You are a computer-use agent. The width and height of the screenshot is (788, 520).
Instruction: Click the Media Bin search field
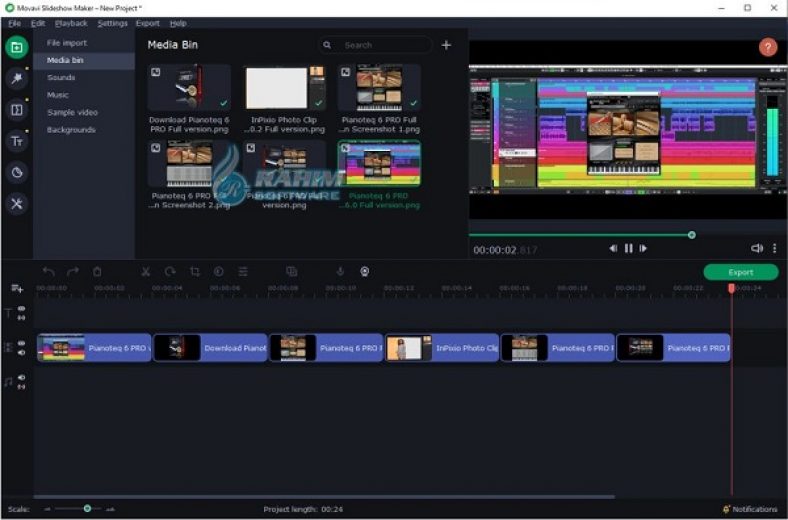tap(375, 45)
